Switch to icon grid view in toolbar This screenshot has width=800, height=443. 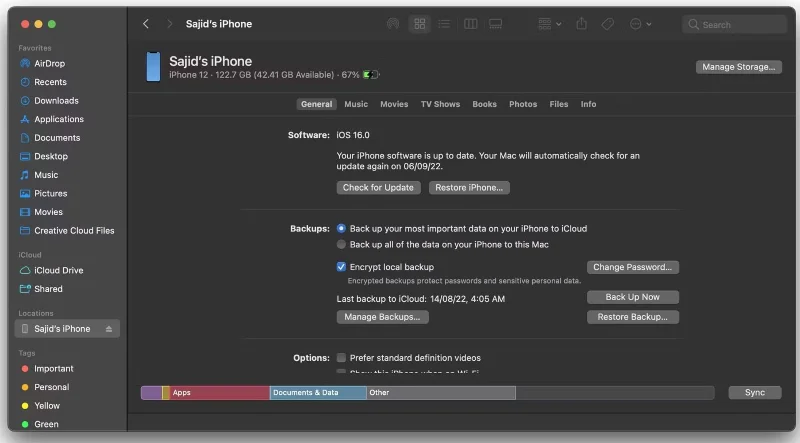coord(420,24)
